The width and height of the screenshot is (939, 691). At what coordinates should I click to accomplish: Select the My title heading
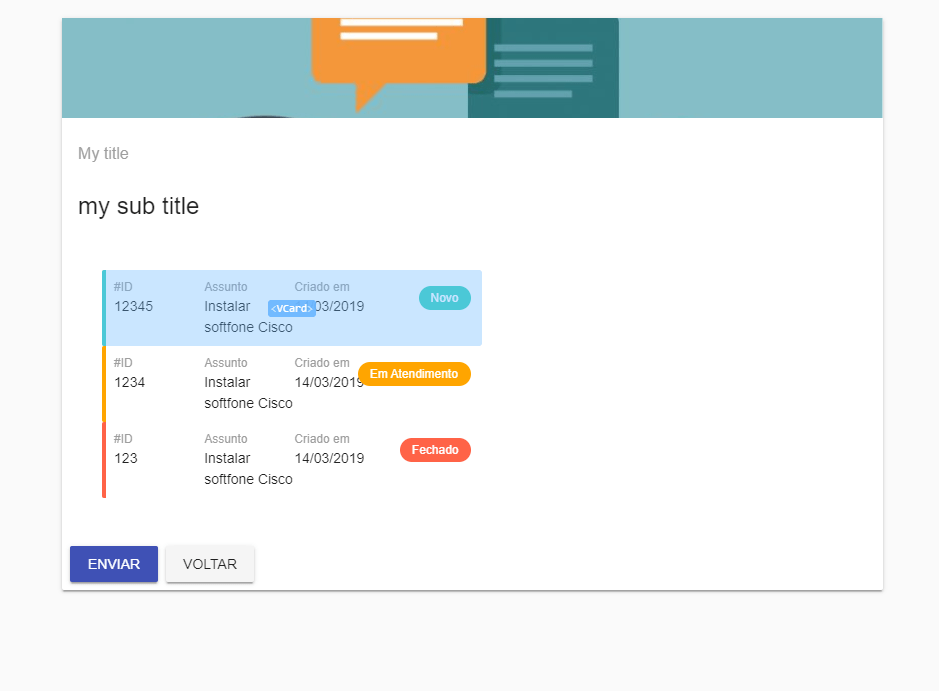[102, 153]
